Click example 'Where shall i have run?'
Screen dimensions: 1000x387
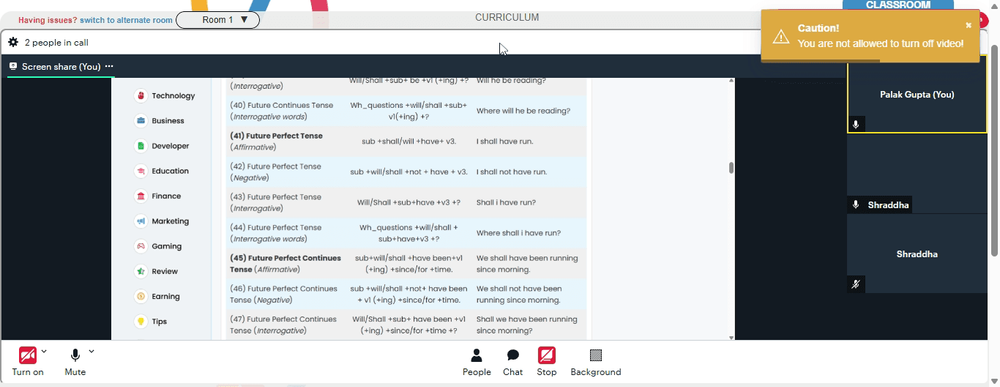(518, 233)
